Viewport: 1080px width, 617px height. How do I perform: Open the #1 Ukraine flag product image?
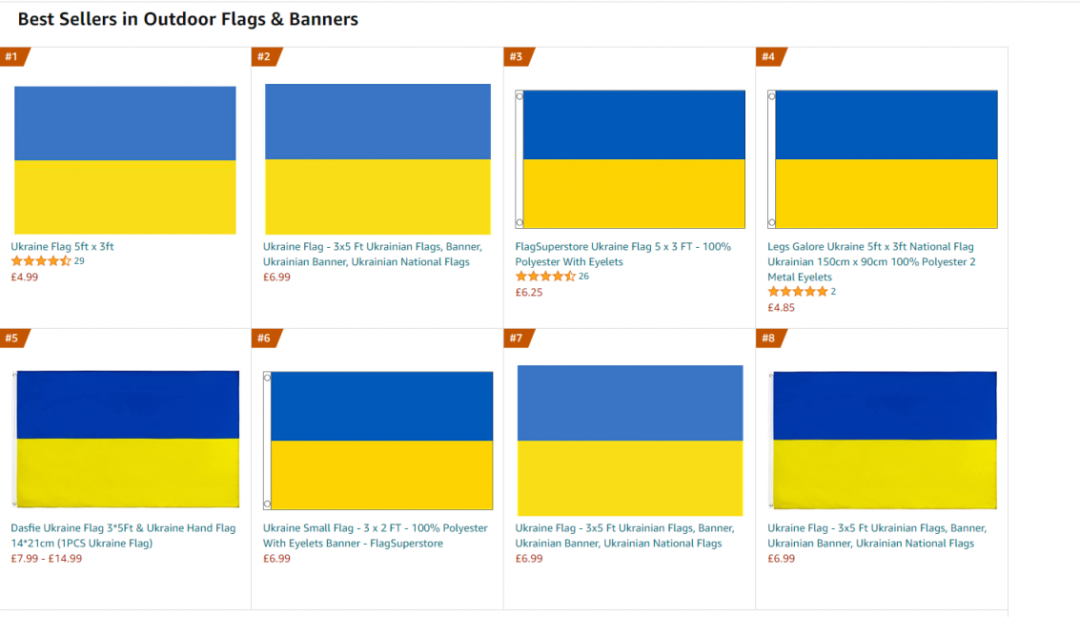click(x=125, y=160)
